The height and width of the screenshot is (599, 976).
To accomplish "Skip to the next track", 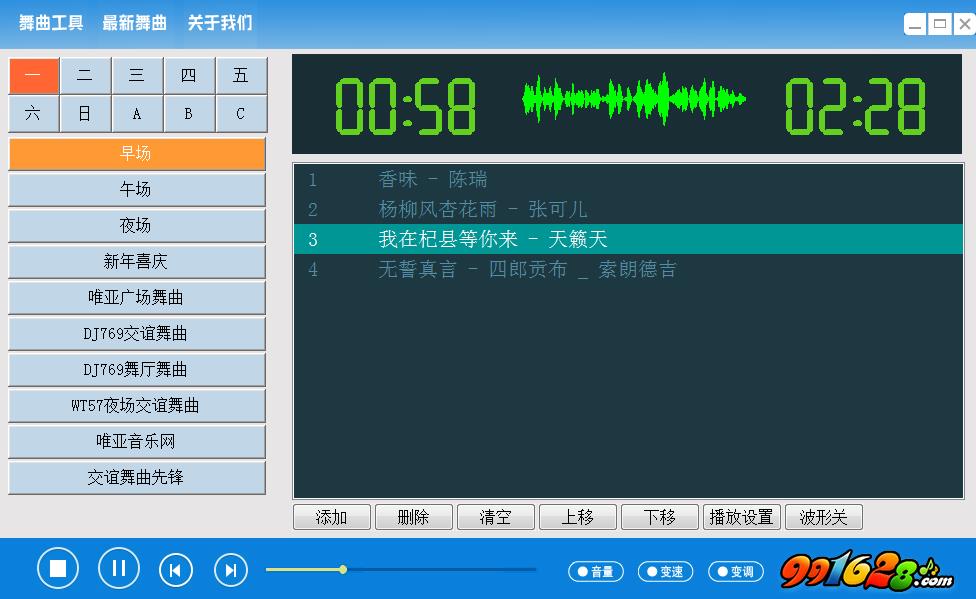I will point(231,570).
